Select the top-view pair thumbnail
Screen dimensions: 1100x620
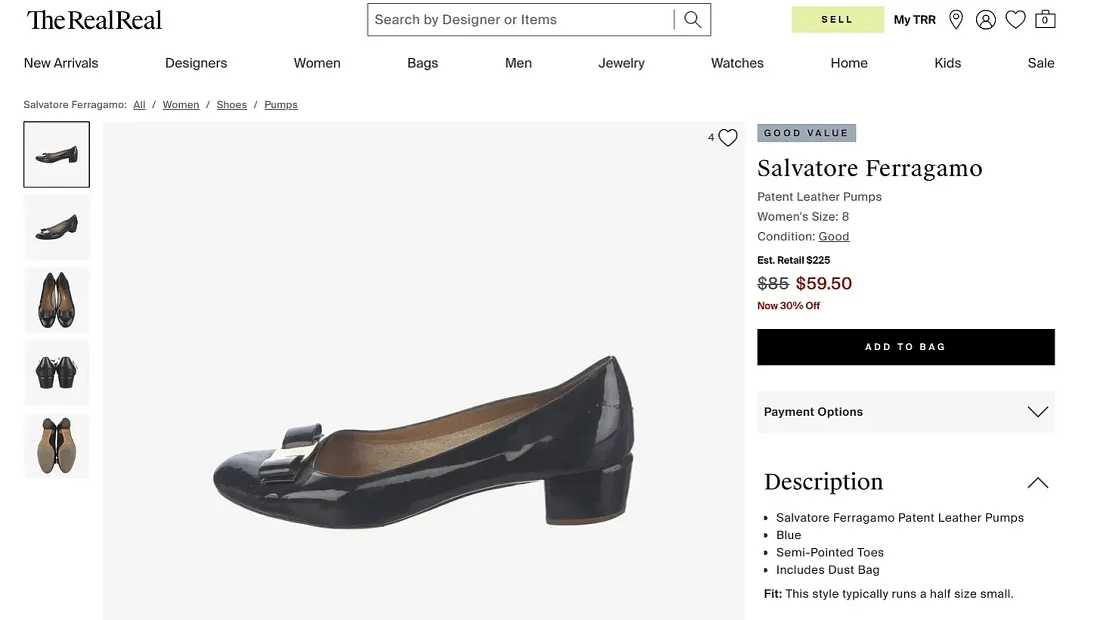[x=57, y=300]
